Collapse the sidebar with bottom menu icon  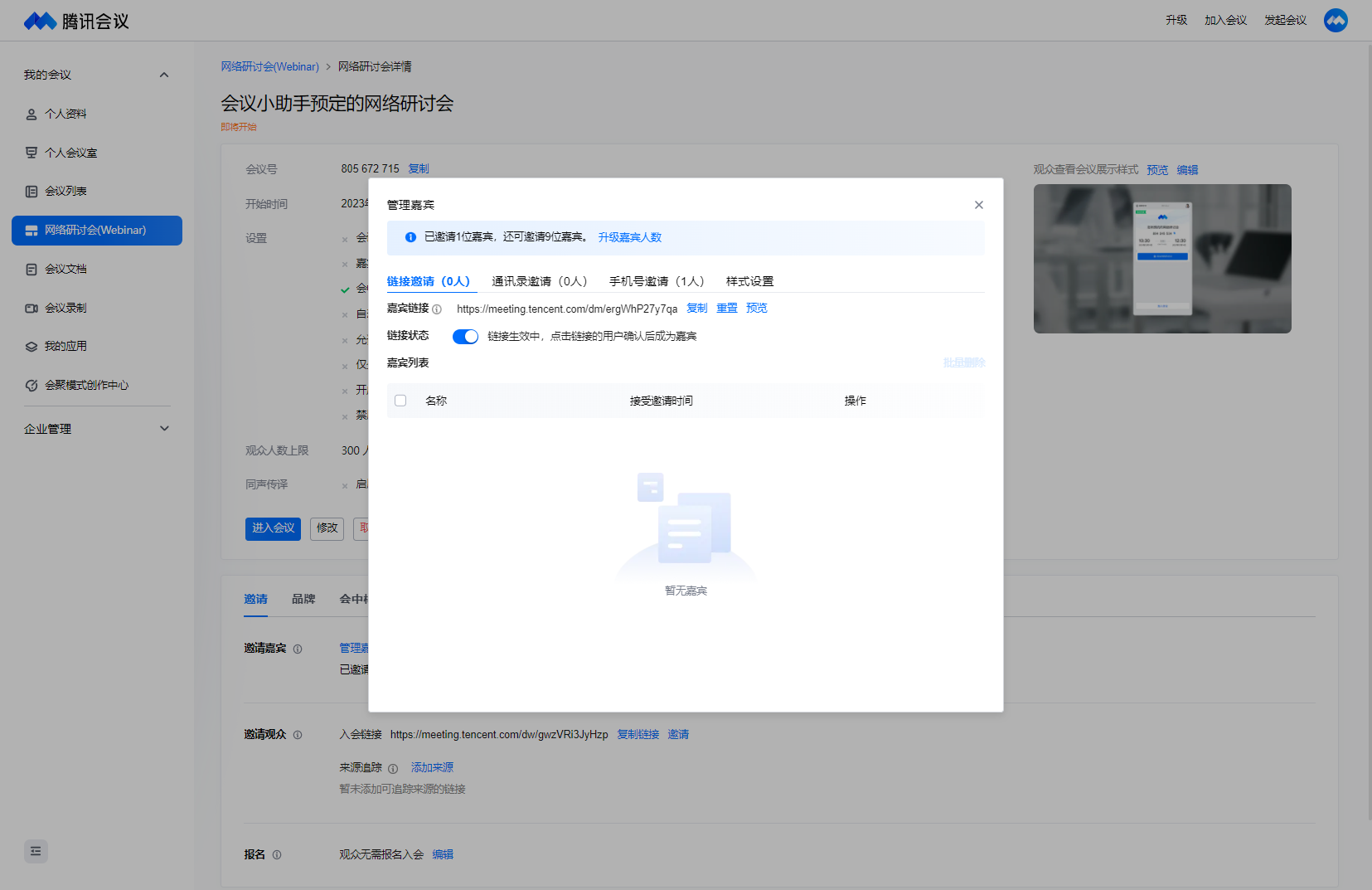[36, 851]
